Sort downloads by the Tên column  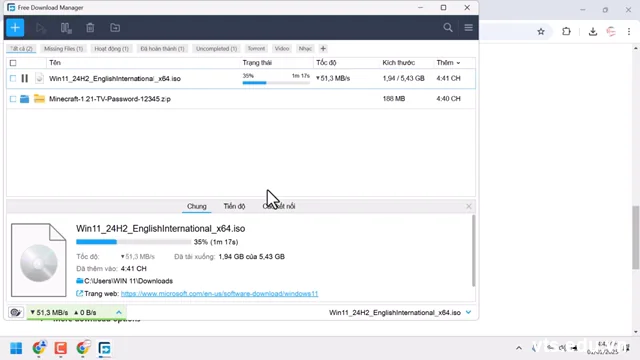(x=55, y=62)
